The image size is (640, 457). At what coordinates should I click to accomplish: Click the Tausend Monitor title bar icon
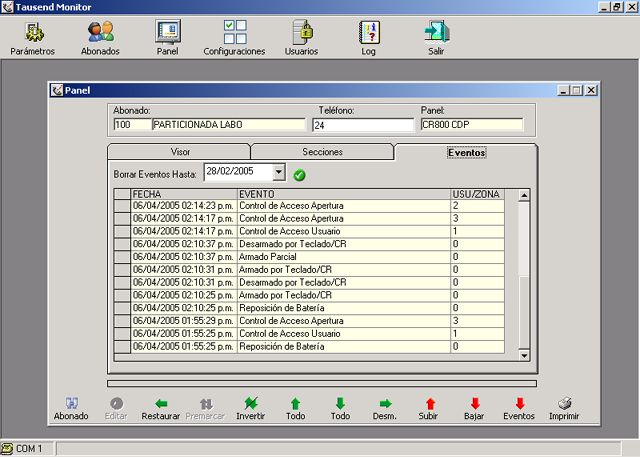[7, 7]
